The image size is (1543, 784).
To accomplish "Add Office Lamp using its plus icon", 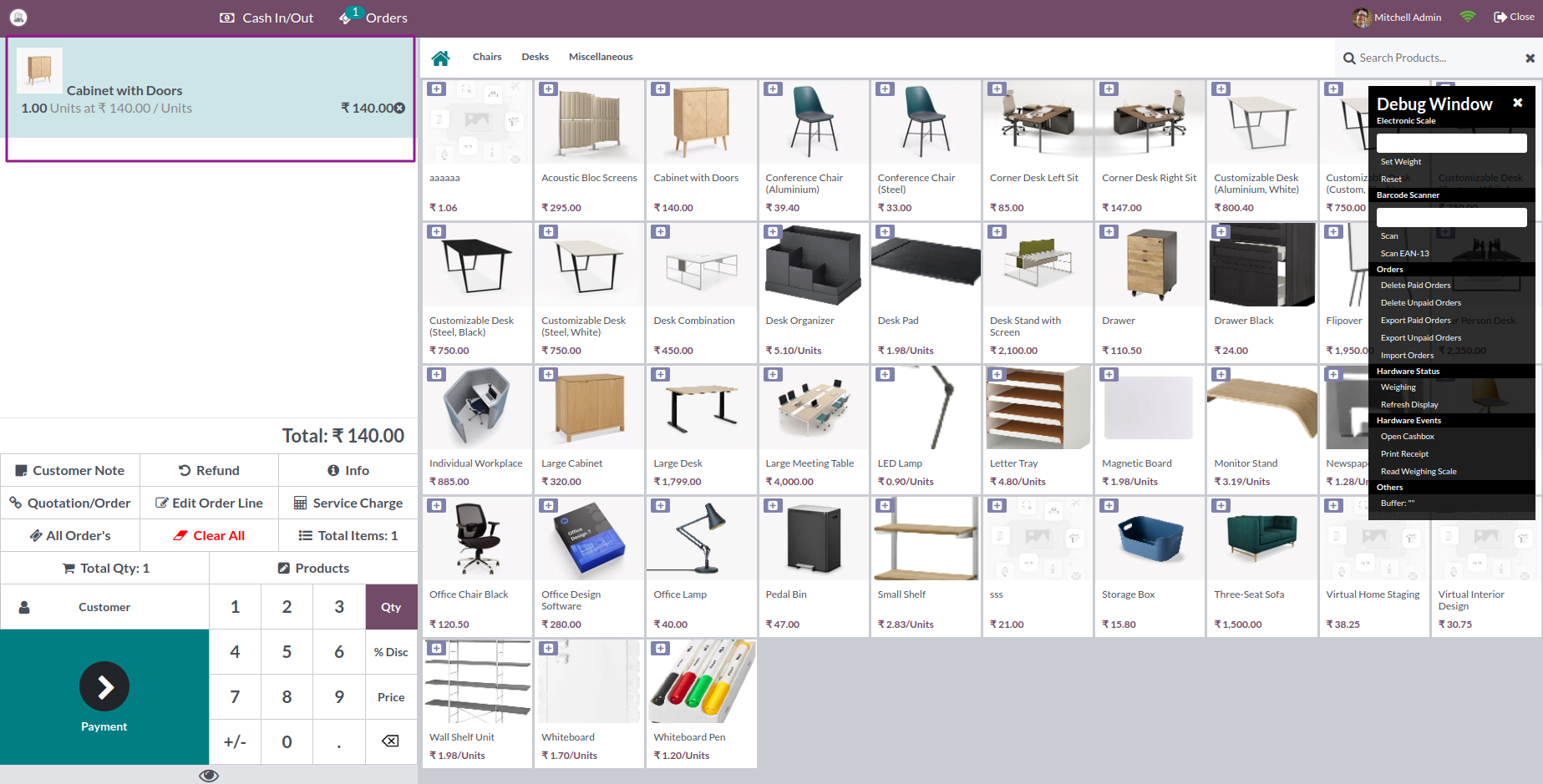I will coord(661,505).
